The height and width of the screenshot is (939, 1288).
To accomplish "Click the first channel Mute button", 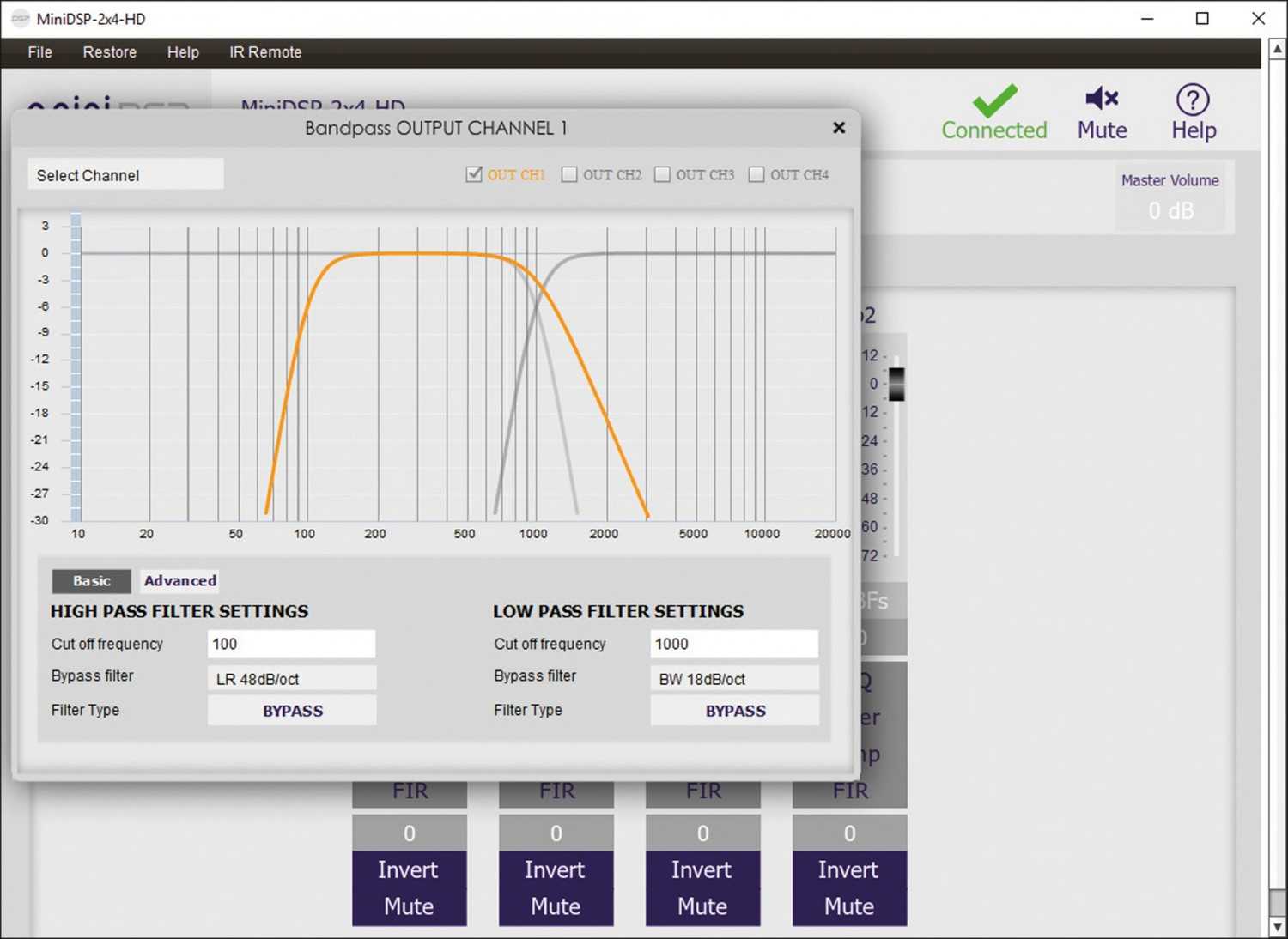I will click(409, 906).
